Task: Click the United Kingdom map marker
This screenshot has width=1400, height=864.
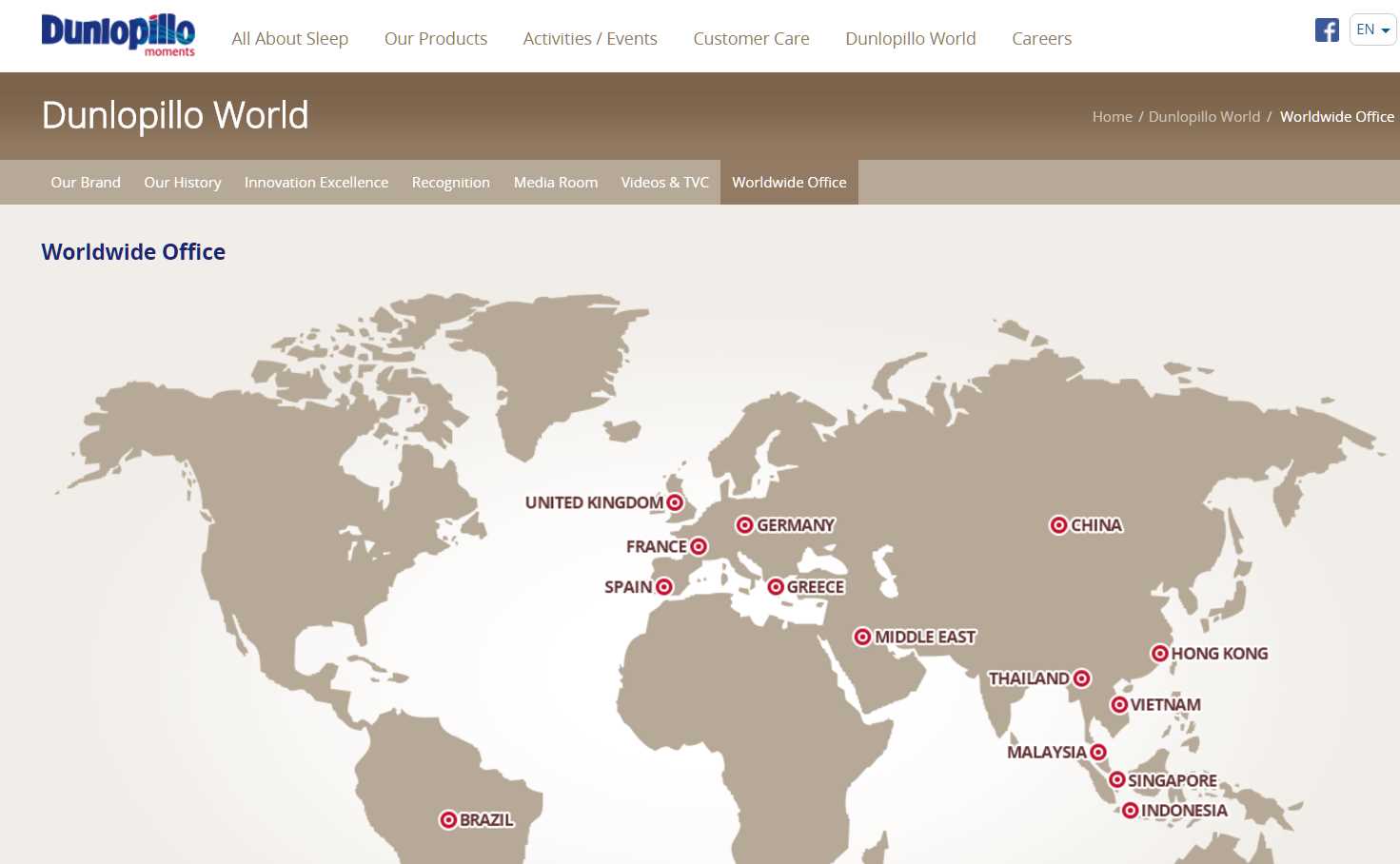Action: point(675,502)
